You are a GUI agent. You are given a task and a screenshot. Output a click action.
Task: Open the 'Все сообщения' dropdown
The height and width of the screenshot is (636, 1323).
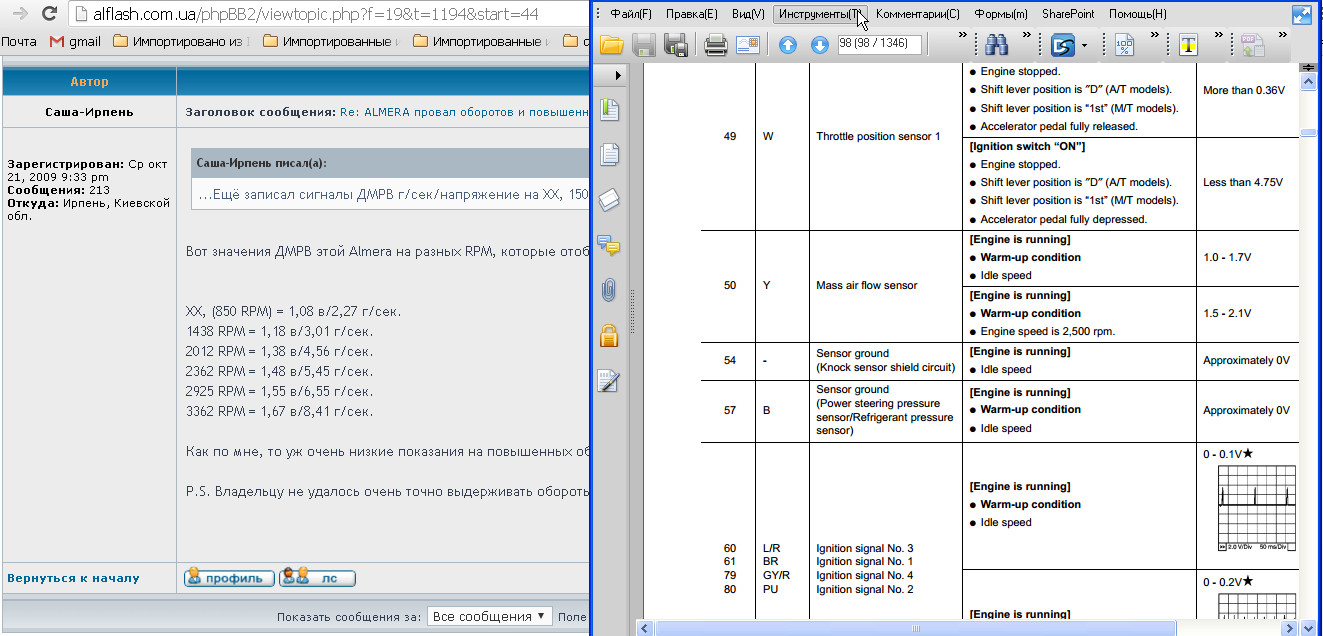pos(488,616)
